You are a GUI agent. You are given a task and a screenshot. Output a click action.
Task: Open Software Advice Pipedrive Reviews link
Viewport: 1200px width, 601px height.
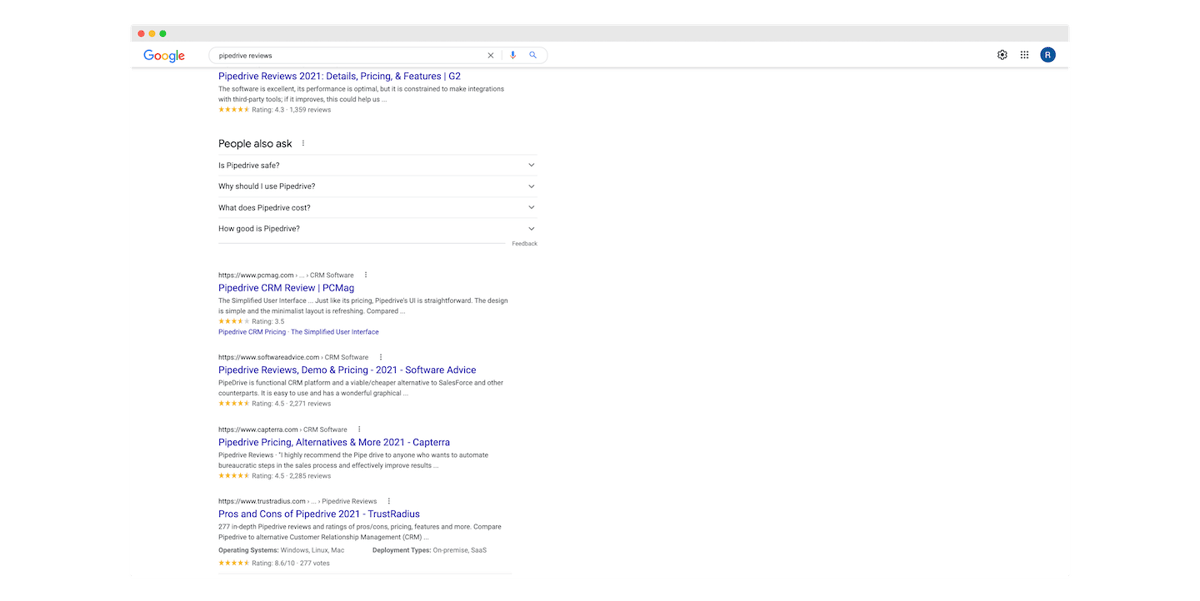tap(347, 370)
